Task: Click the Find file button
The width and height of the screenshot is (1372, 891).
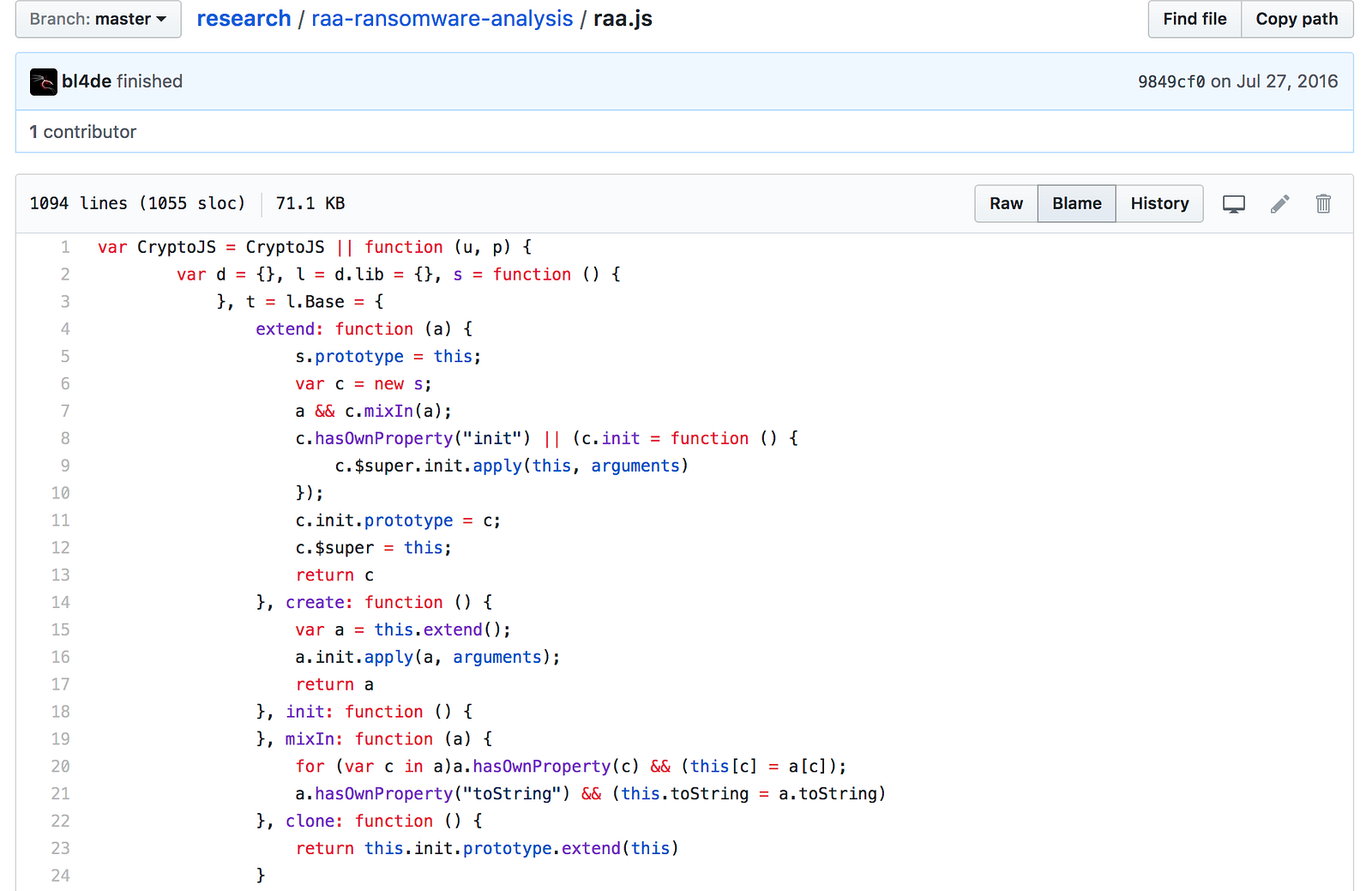Action: [1194, 19]
